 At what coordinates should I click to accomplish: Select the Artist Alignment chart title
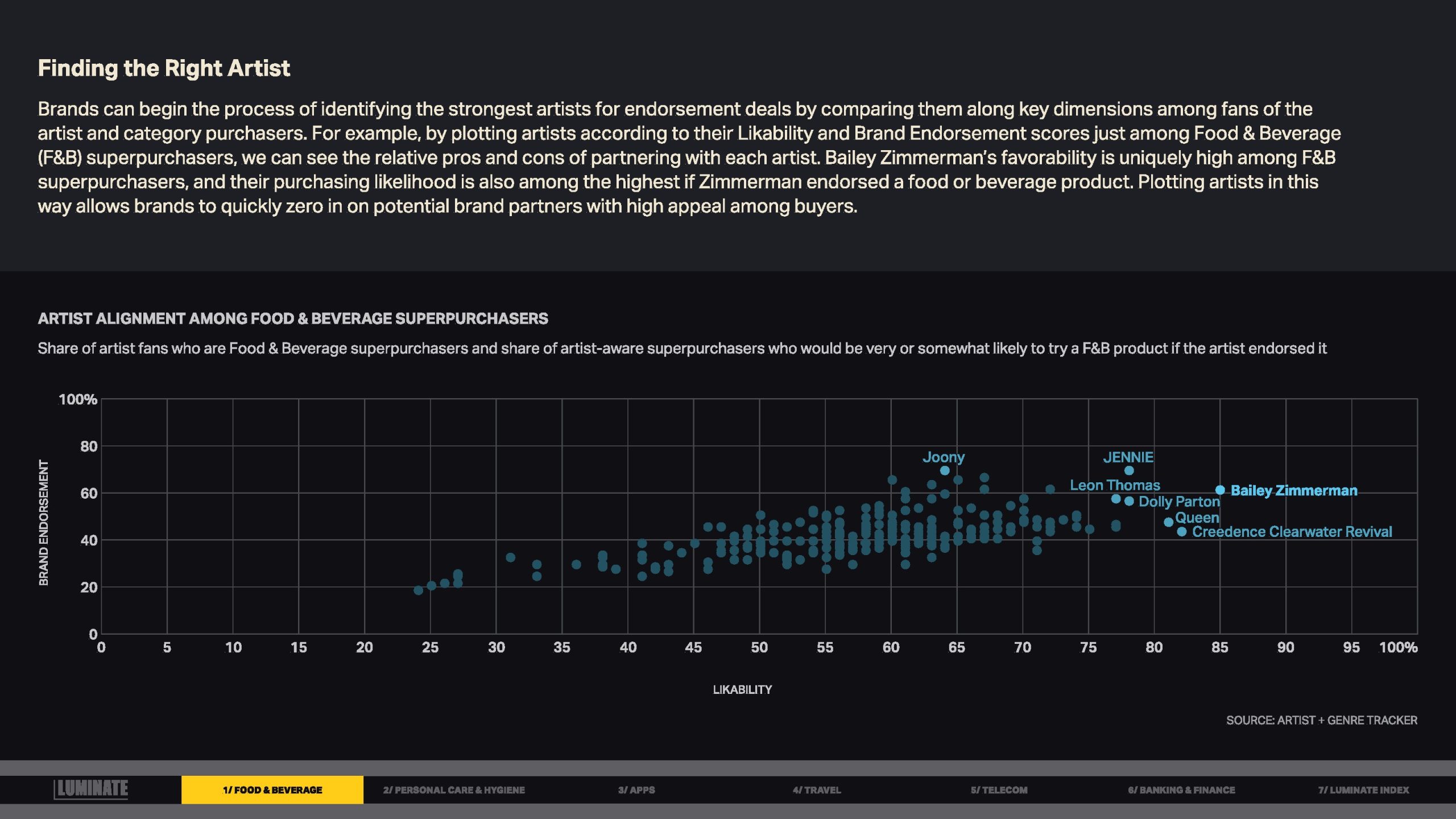293,318
